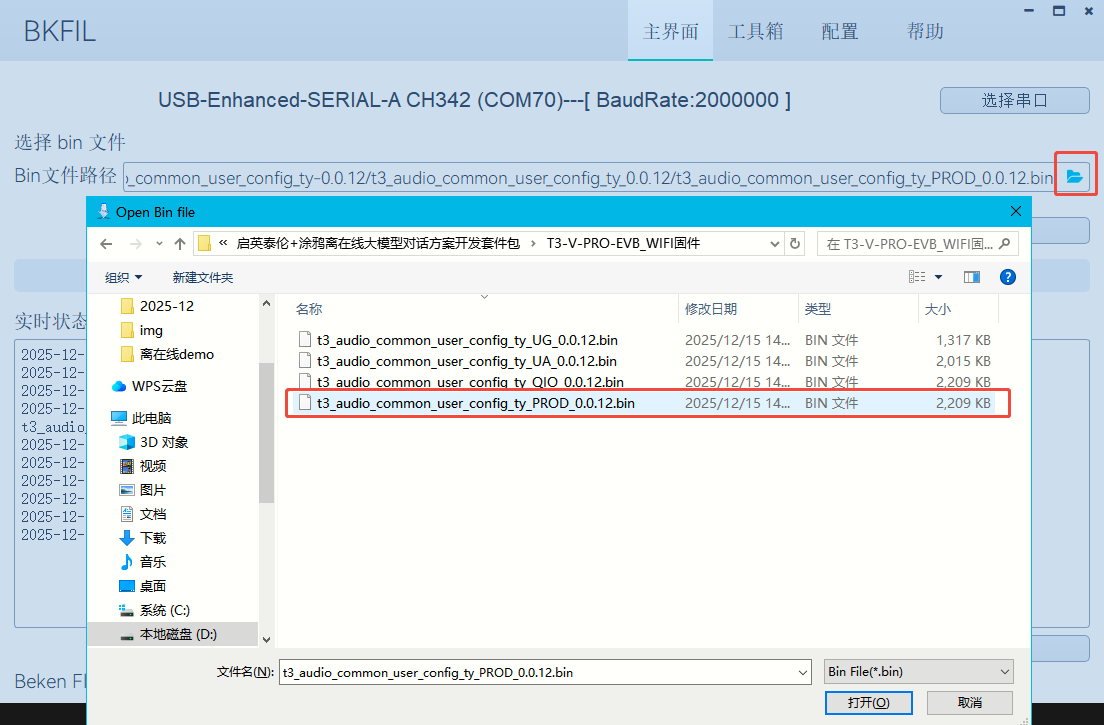Click the 打开 open button
This screenshot has height=725, width=1104.
click(868, 702)
